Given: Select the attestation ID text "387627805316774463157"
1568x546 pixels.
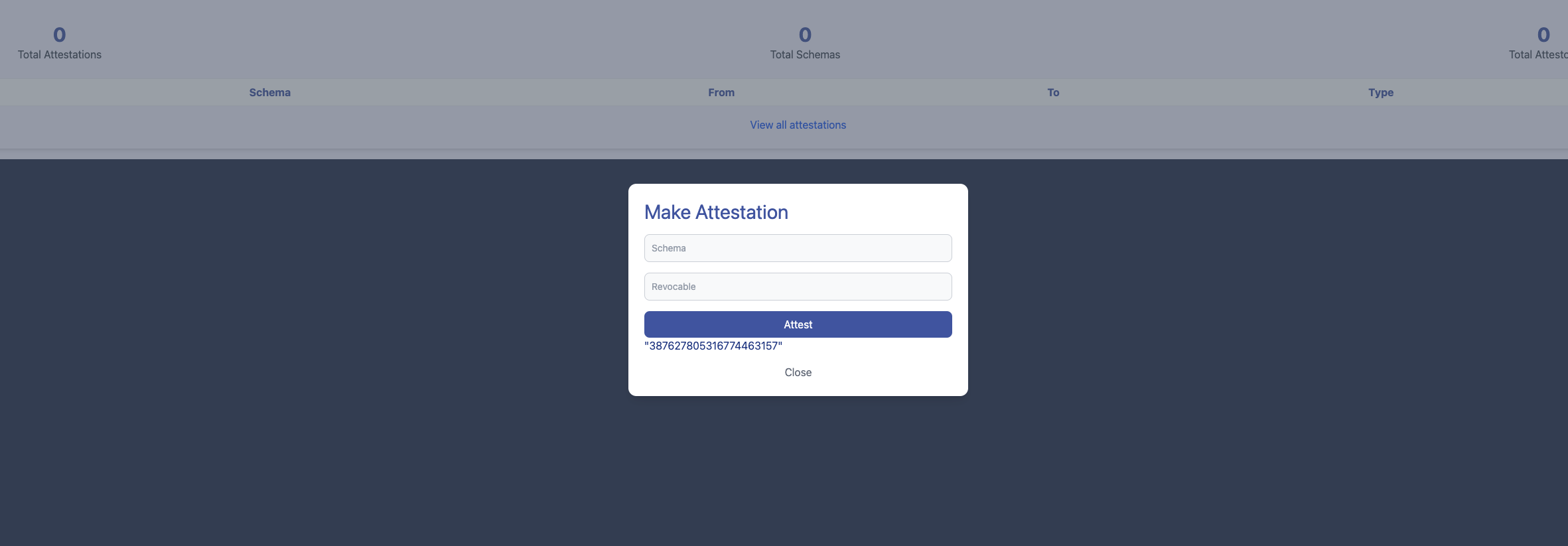Looking at the screenshot, I should tap(713, 346).
